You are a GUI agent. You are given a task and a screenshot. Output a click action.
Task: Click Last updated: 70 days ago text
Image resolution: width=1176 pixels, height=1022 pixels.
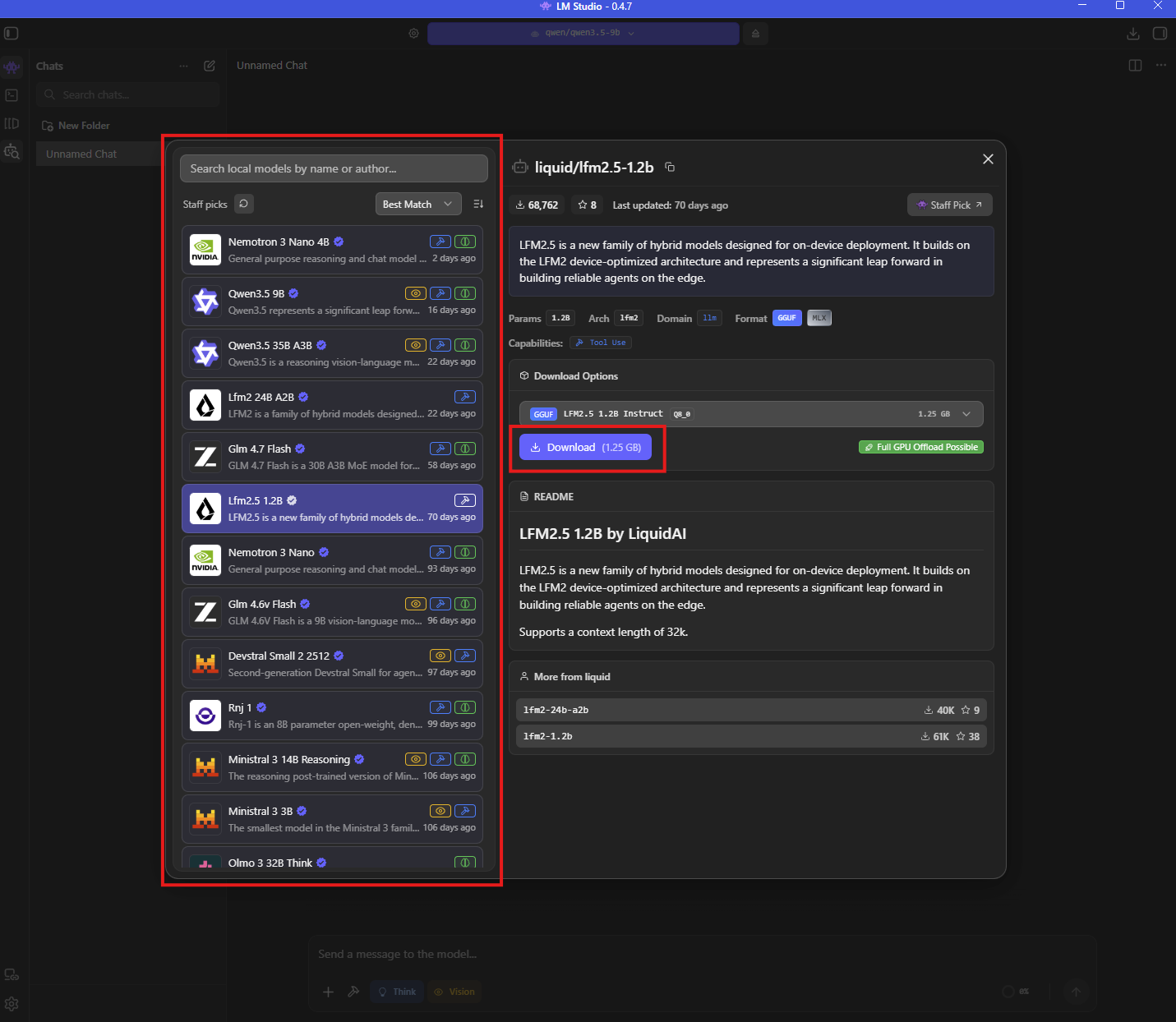click(671, 205)
